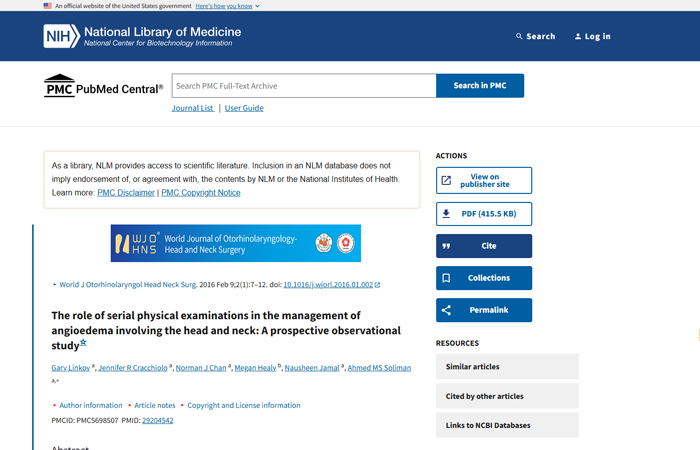Click the US flag icon
The image size is (700, 450).
(47, 6)
